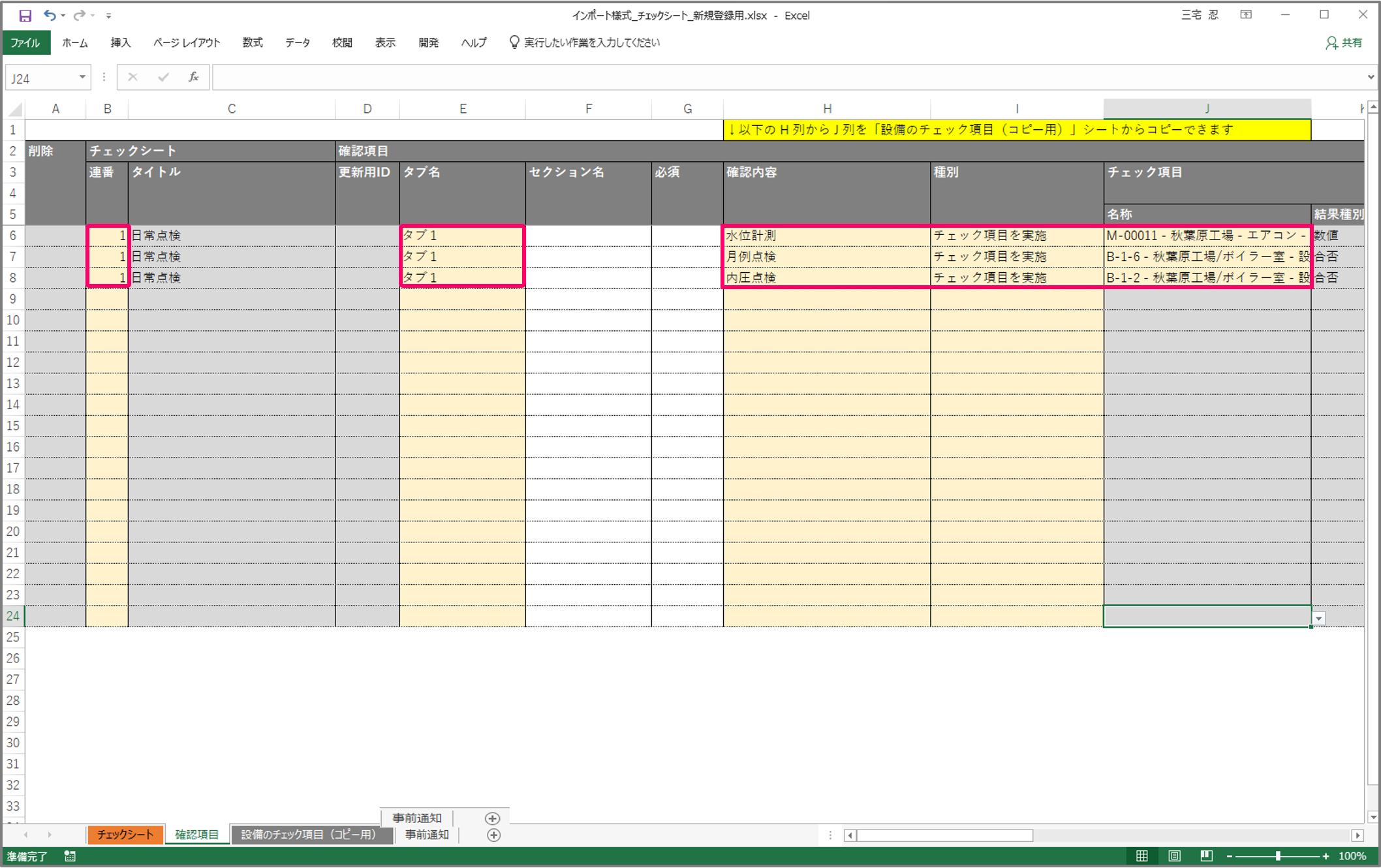Image resolution: width=1381 pixels, height=868 pixels.
Task: Click the Insert Function fx icon
Action: point(193,78)
